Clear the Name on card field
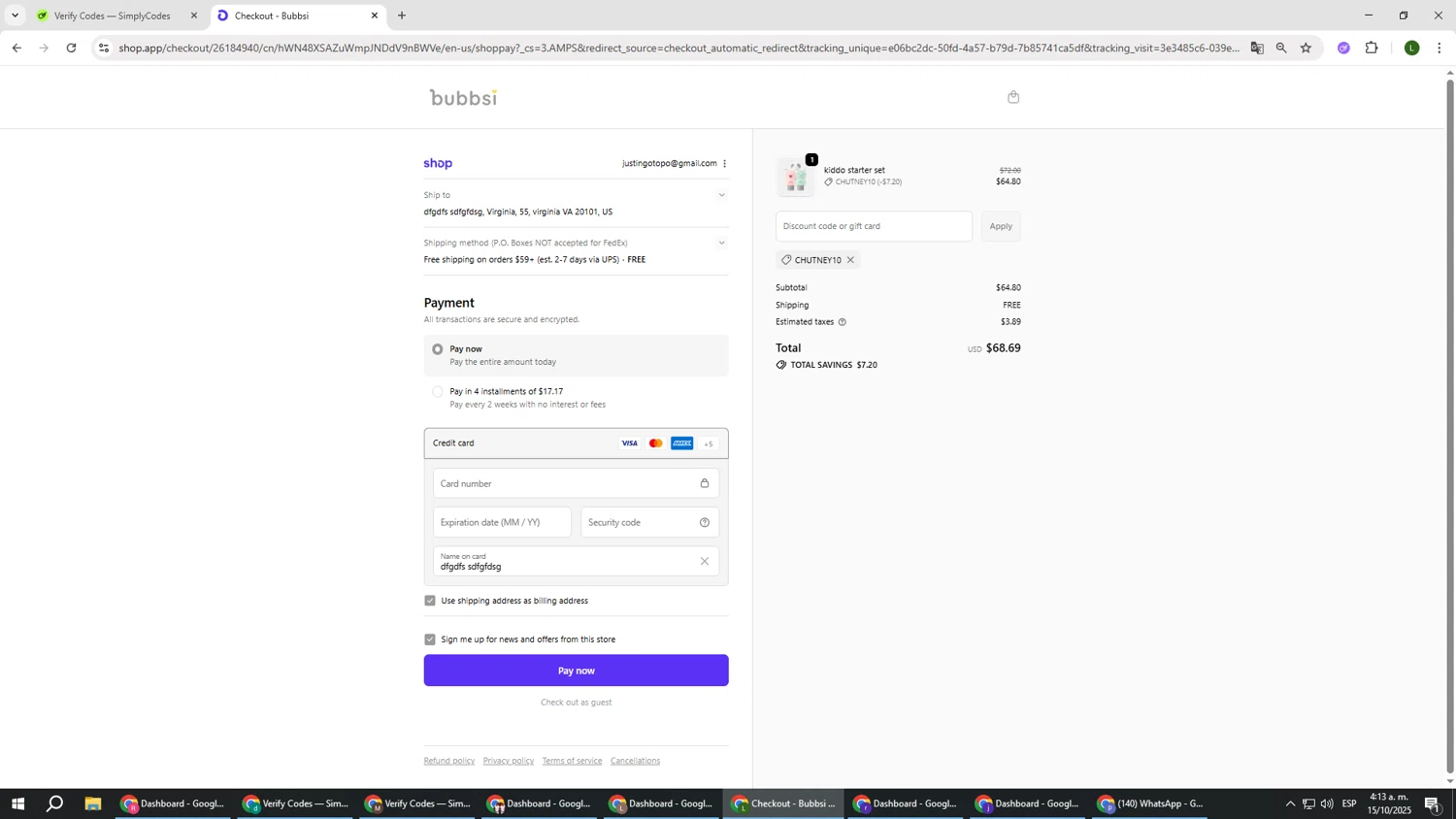Image resolution: width=1456 pixels, height=819 pixels. point(705,561)
